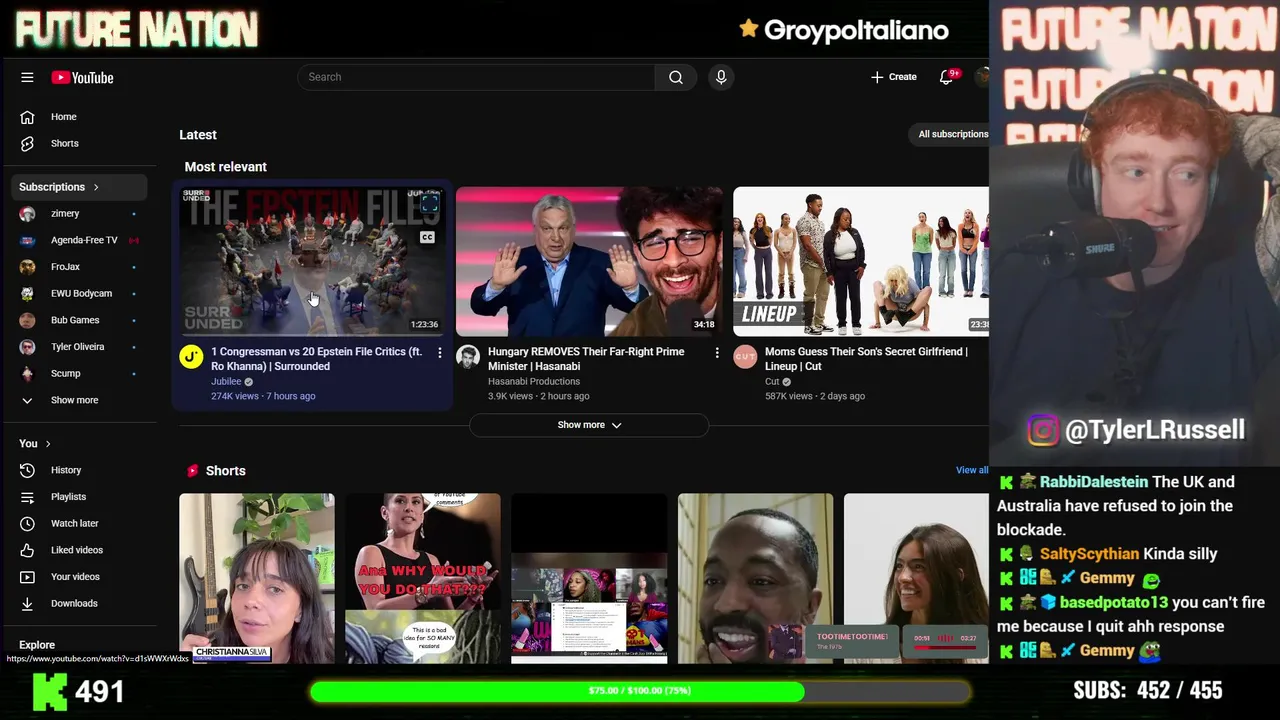Open Lineup Cut video thumbnail
Screen dimensions: 1280x720
pos(861,261)
